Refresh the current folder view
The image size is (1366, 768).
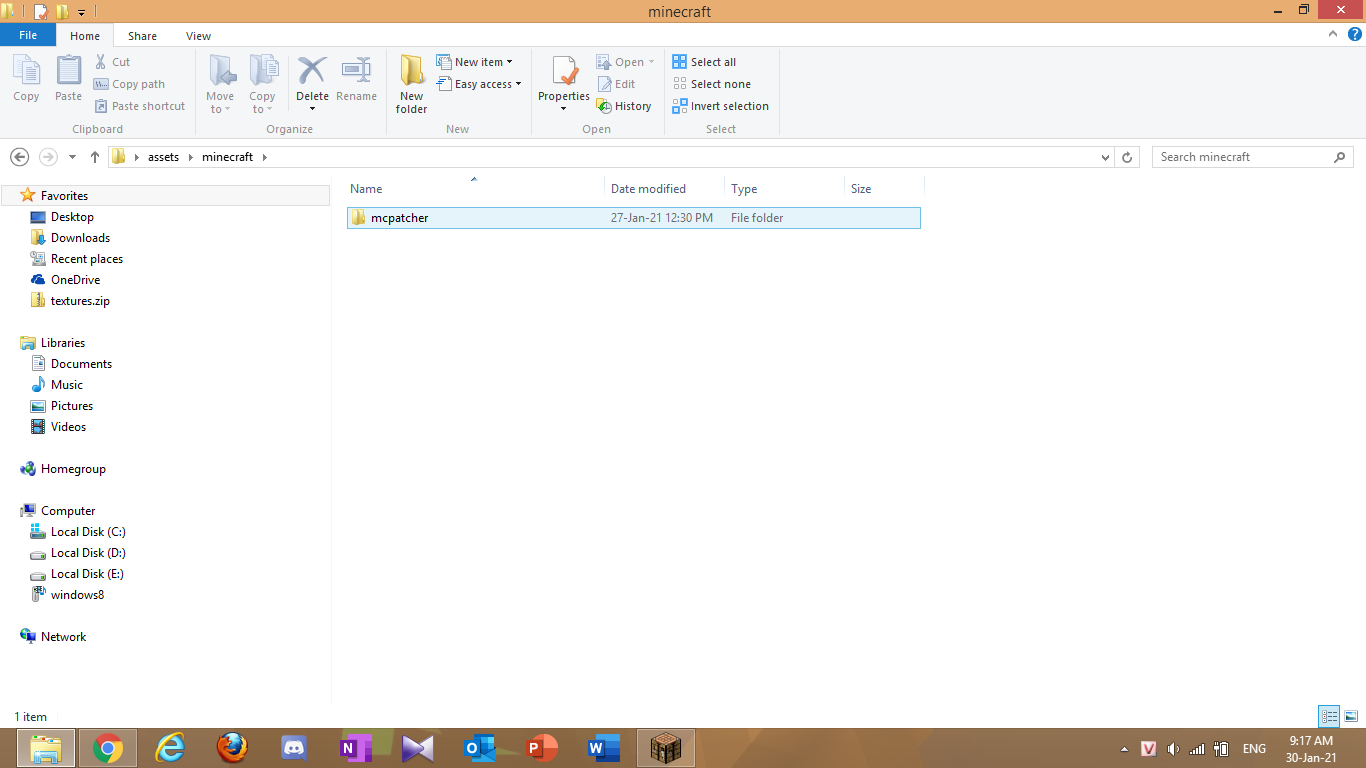[x=1127, y=157]
